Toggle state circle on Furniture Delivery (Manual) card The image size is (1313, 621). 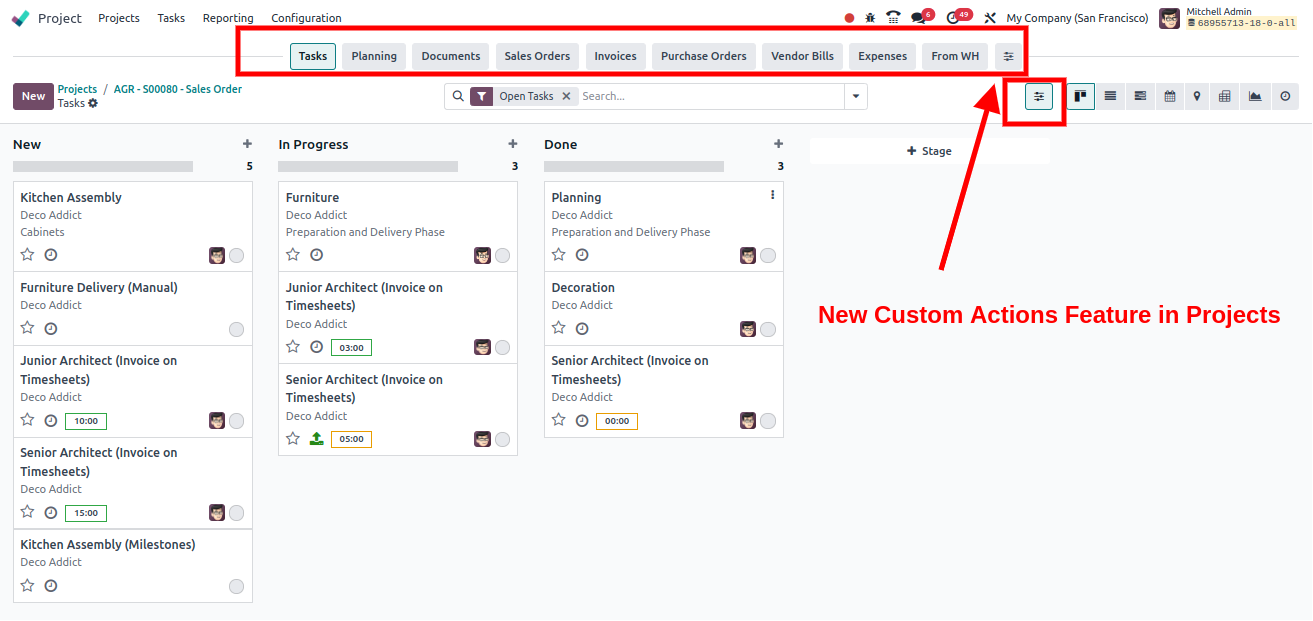coord(236,329)
